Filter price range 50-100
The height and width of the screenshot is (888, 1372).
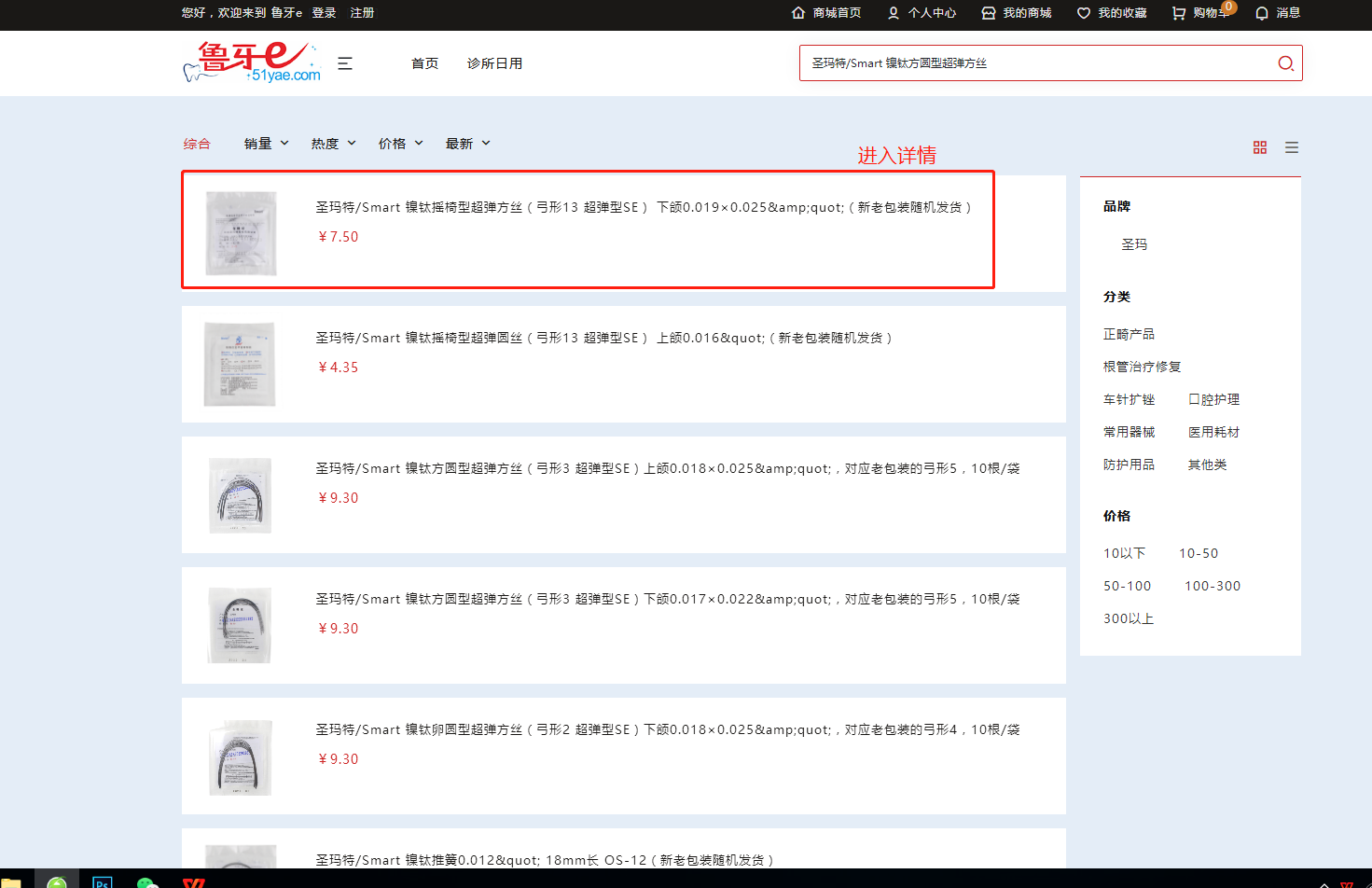[1127, 586]
